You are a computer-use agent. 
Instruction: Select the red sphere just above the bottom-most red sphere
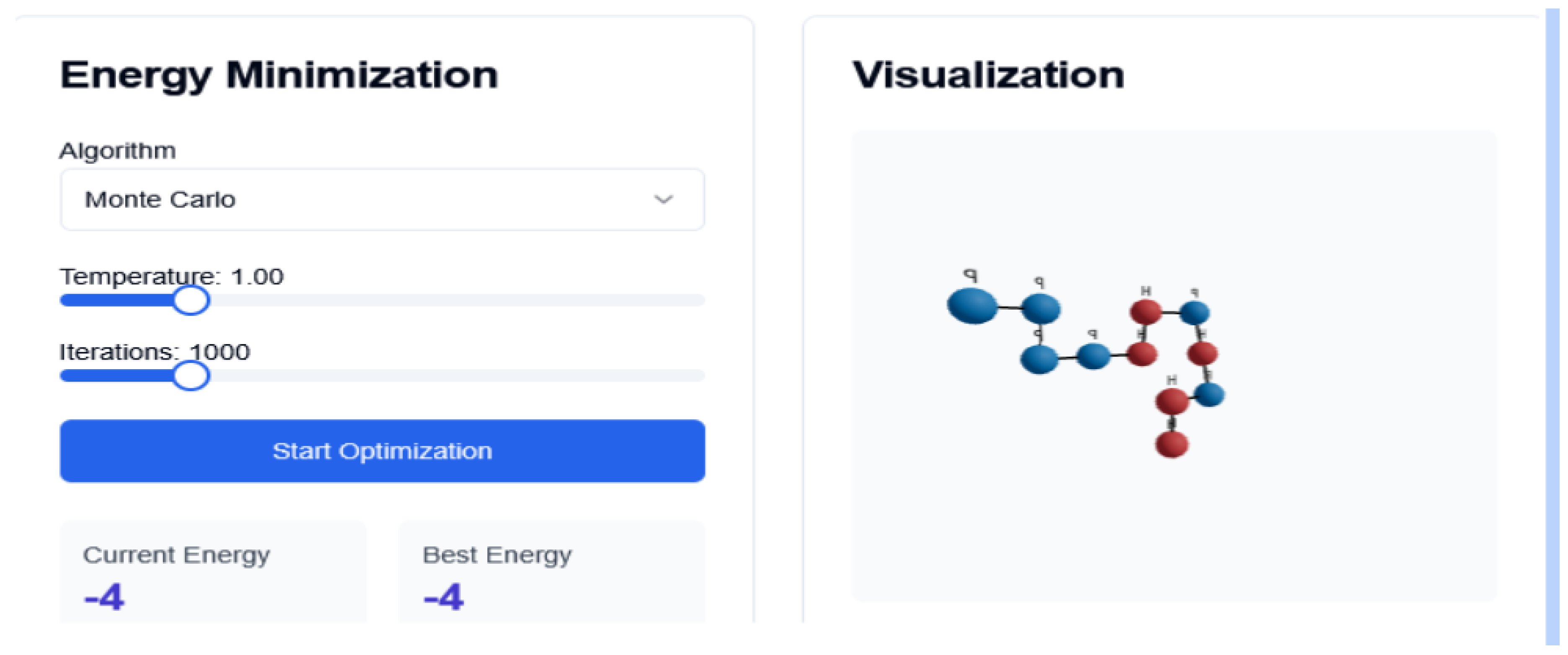click(1172, 401)
